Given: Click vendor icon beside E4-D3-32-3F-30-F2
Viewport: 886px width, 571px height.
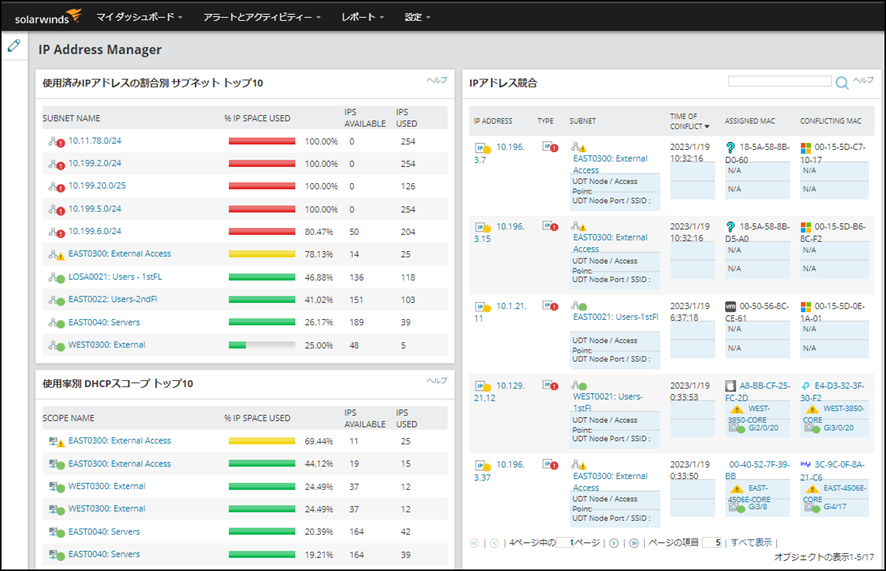Looking at the screenshot, I should tap(806, 386).
